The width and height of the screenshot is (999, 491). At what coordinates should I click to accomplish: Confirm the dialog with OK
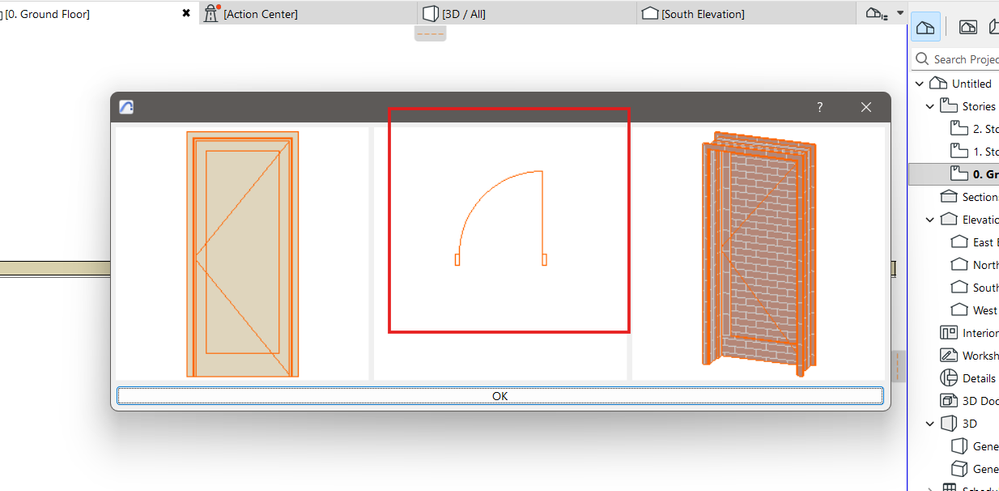pos(500,395)
